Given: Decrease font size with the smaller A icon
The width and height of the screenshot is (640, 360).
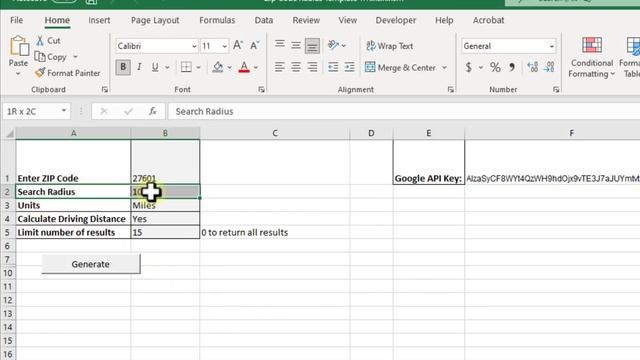Looking at the screenshot, I should (254, 46).
